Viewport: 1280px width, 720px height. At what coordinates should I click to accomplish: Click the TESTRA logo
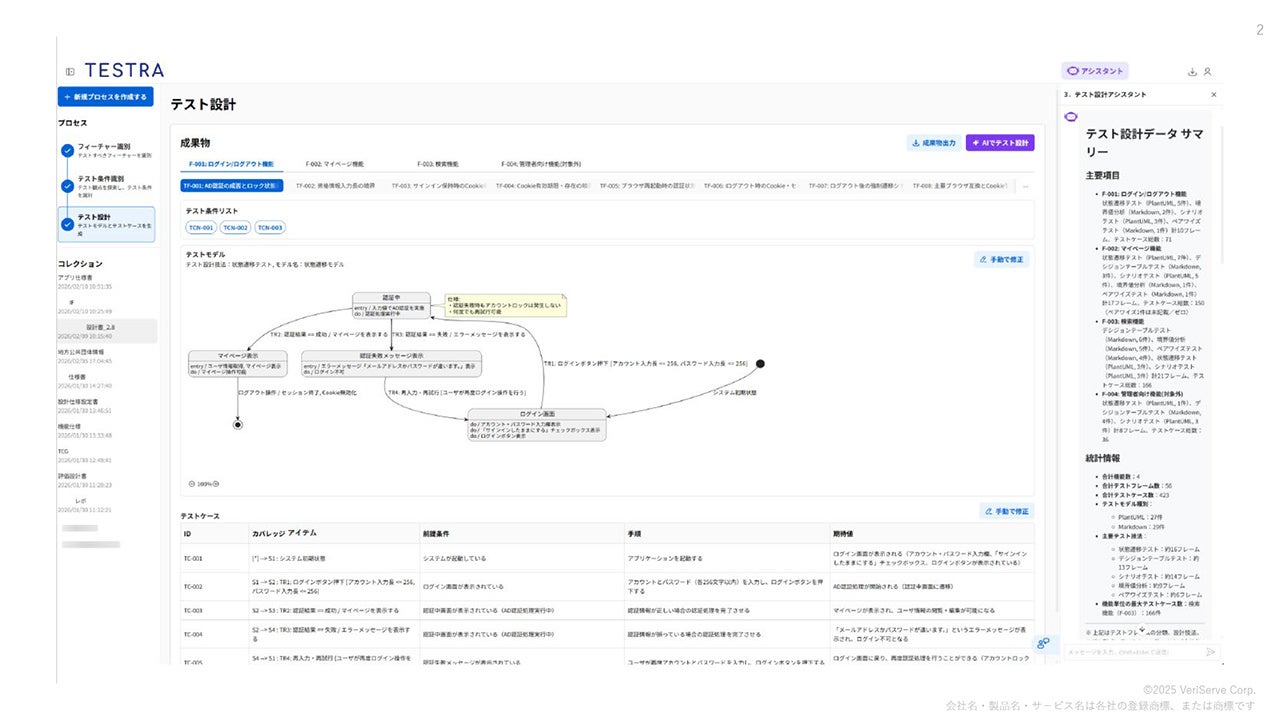[124, 70]
